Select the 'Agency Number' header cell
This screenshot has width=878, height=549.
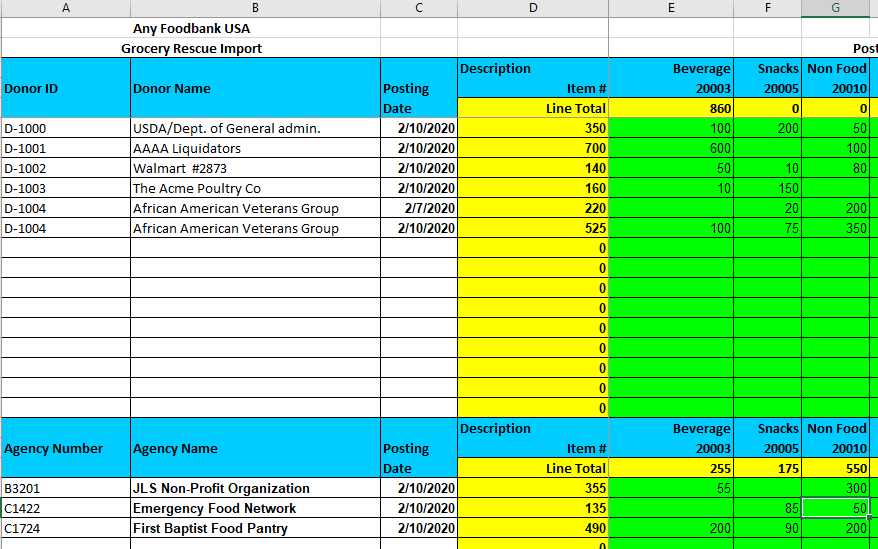click(x=65, y=448)
